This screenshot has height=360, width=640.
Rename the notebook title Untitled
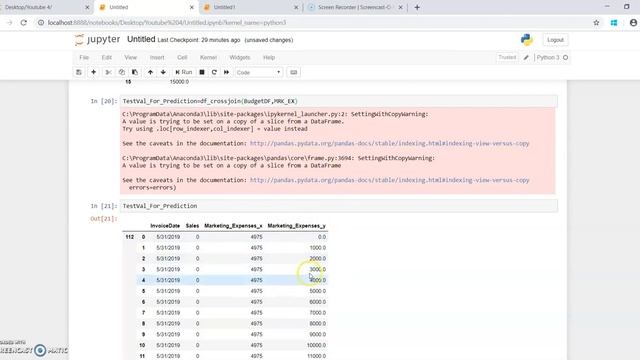[141, 40]
